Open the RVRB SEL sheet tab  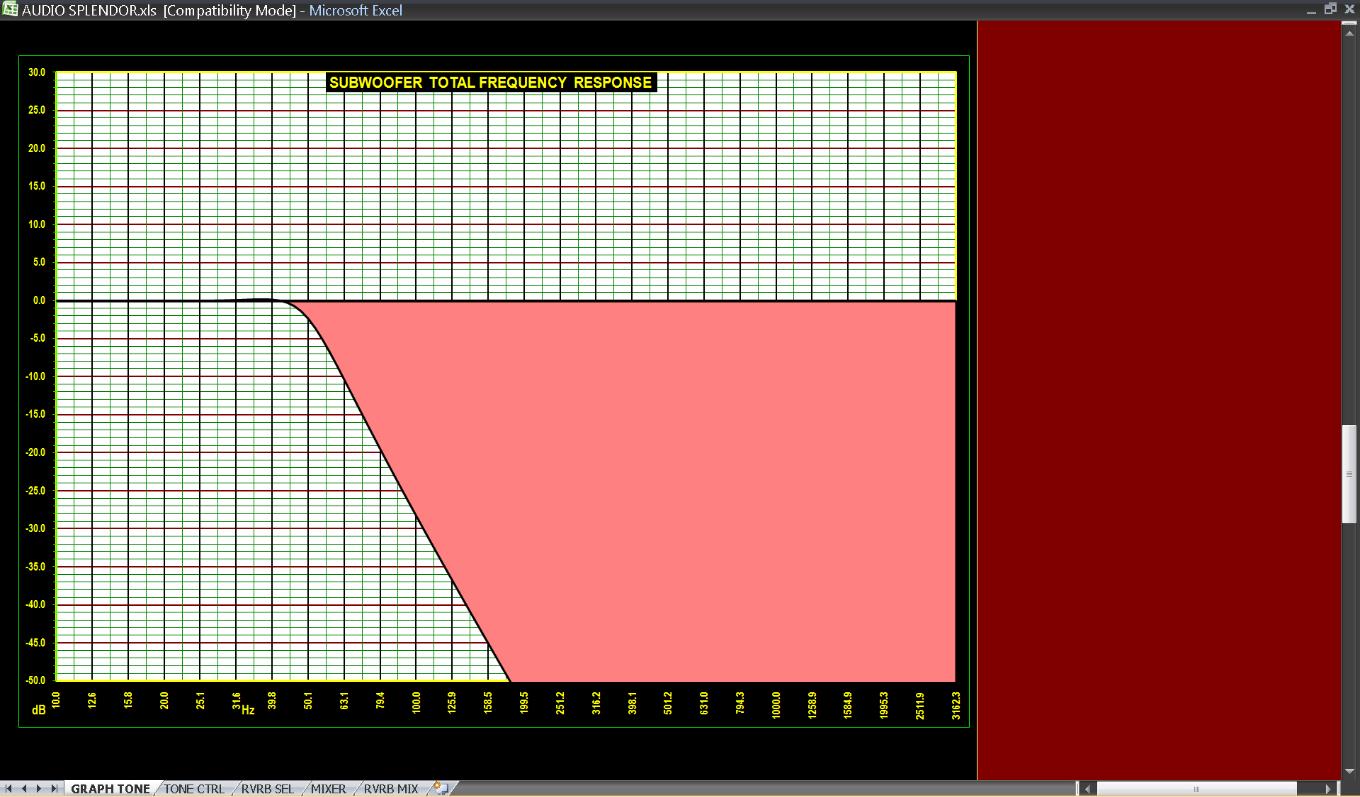click(x=267, y=789)
